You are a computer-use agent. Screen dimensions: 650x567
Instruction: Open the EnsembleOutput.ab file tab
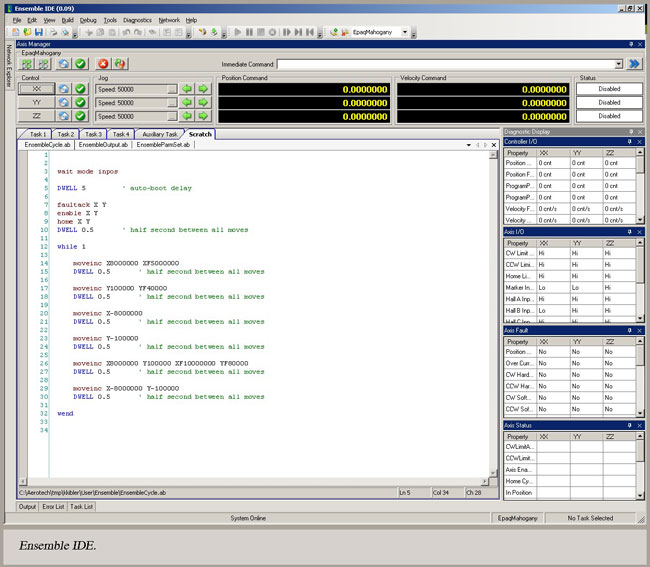point(103,145)
